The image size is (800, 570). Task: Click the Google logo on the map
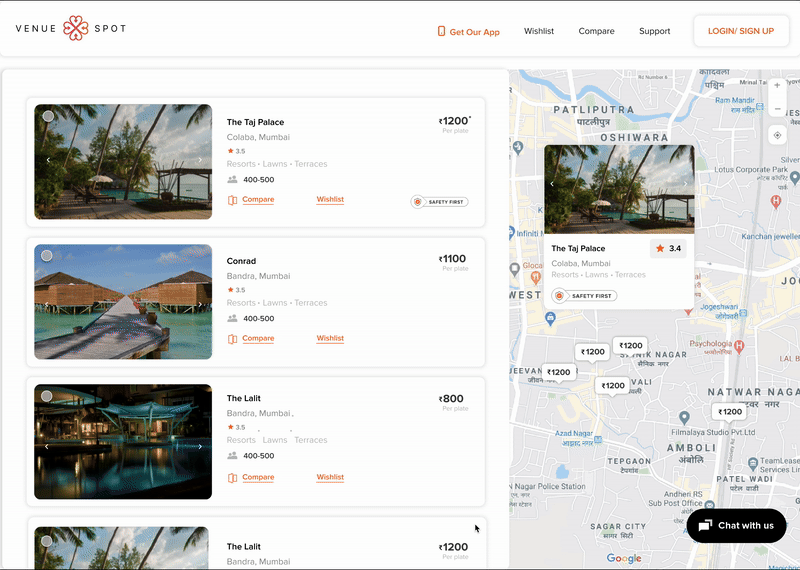pos(624,558)
